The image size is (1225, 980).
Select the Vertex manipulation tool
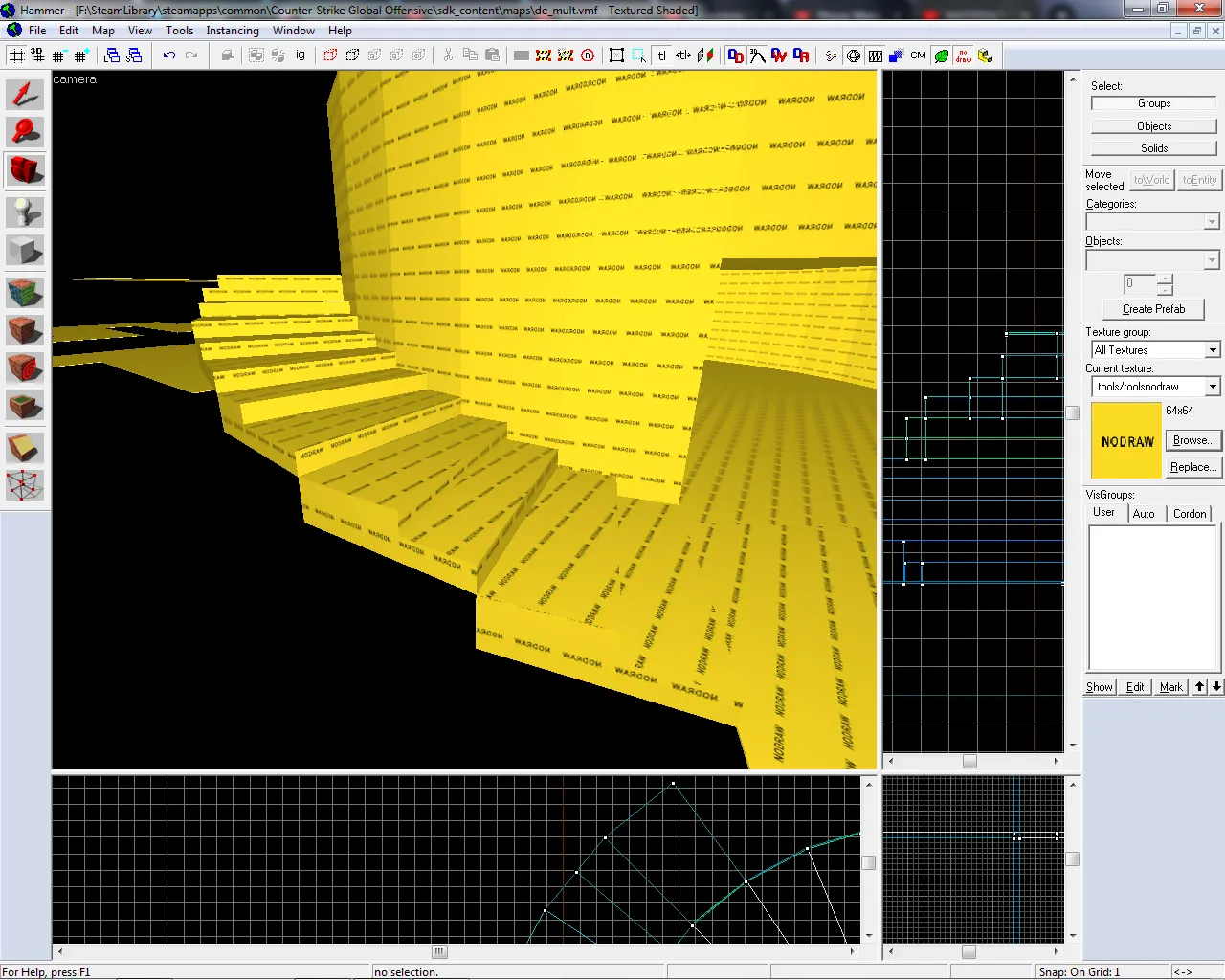[x=25, y=485]
